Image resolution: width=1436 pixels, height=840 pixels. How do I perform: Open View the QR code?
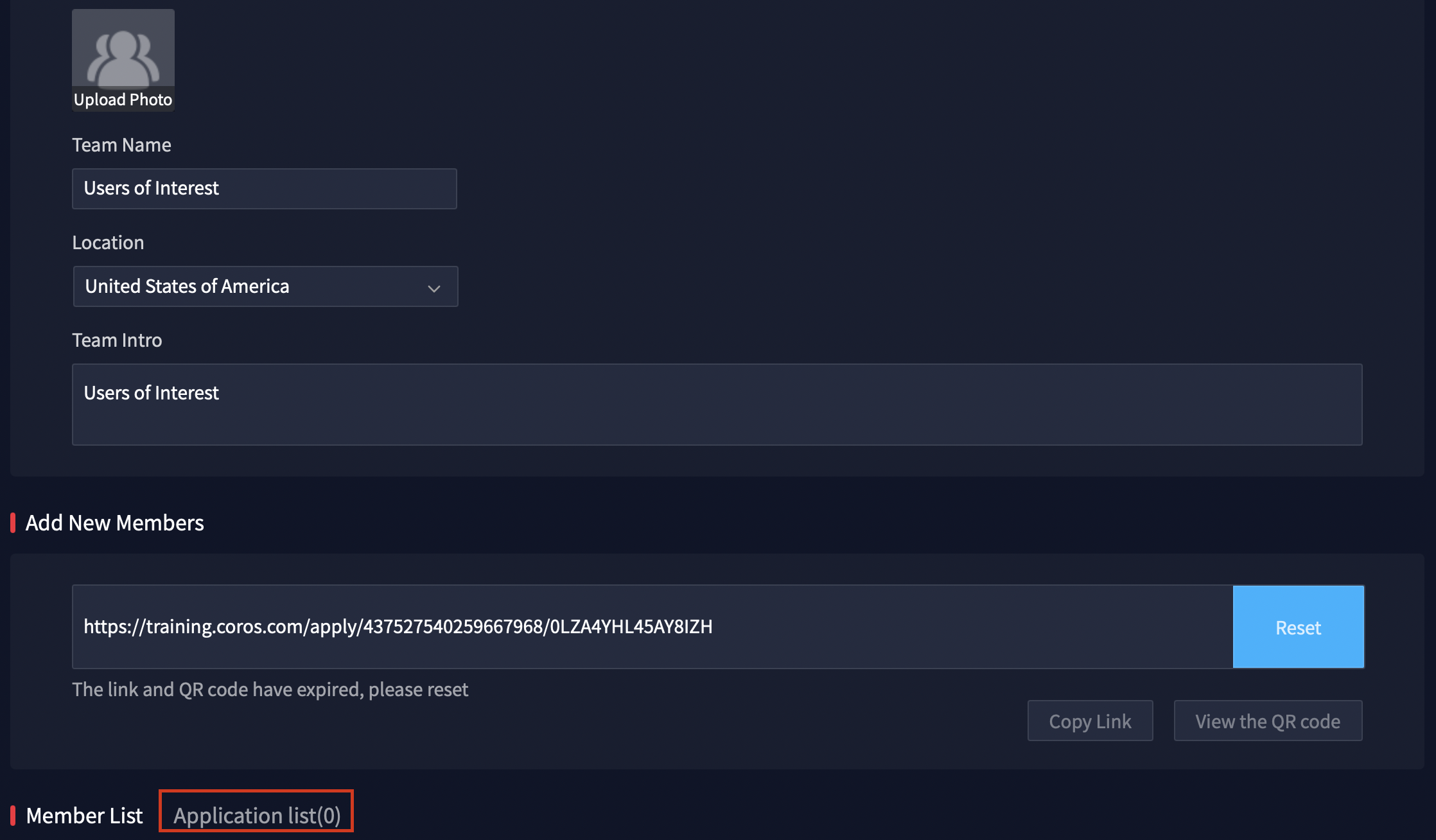[x=1267, y=721]
